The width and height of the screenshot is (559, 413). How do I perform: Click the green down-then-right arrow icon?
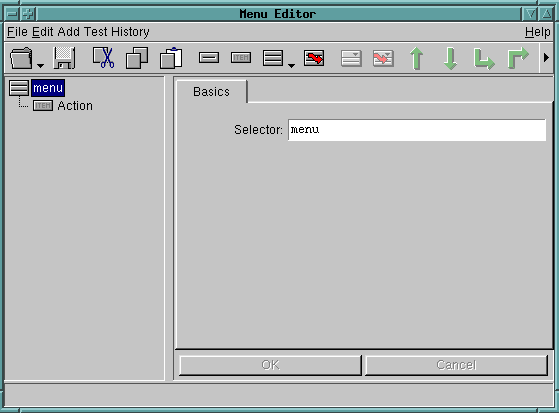(x=484, y=59)
